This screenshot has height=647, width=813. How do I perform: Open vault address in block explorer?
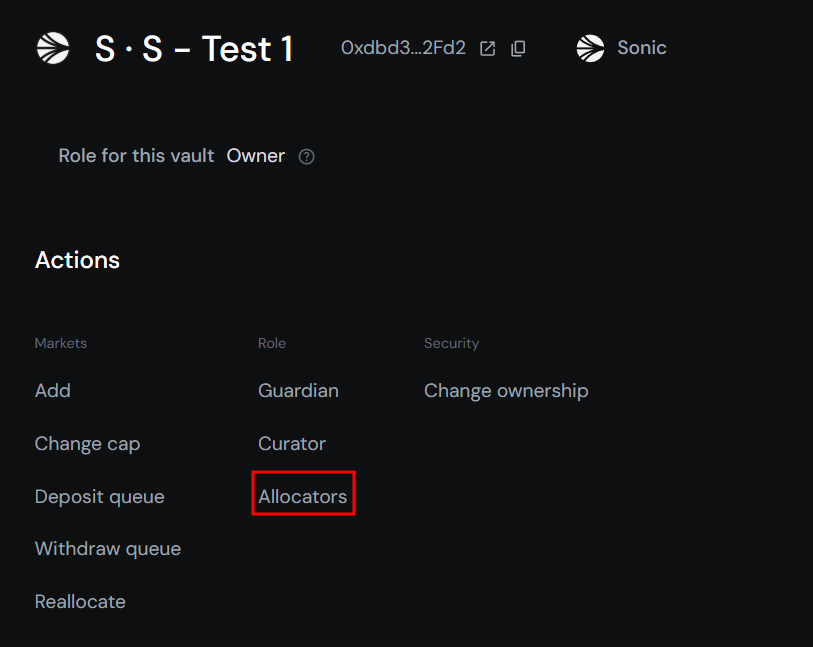[x=488, y=48]
